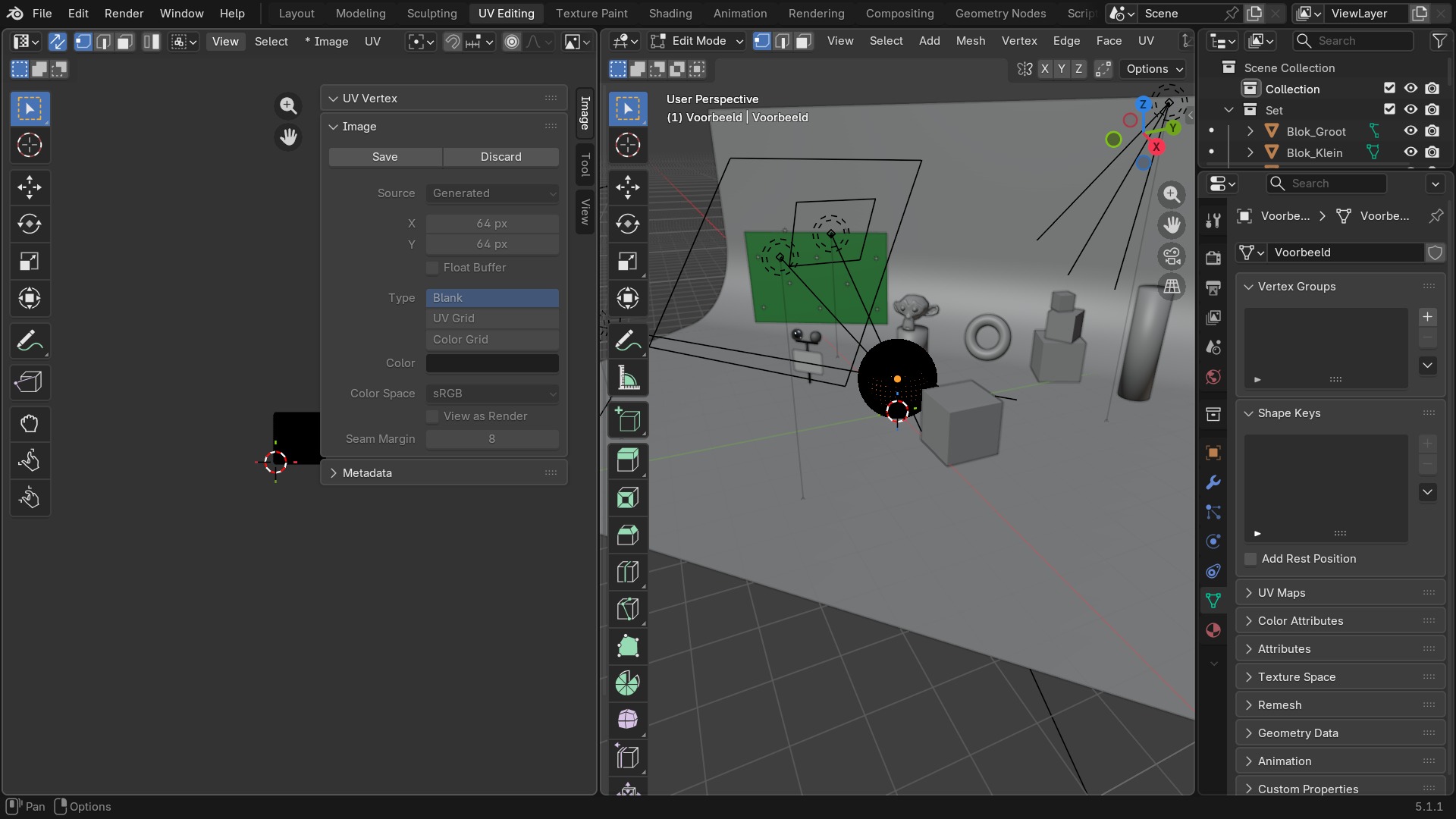Open the Color Space sRGB dropdown
Viewport: 1456px width, 819px height.
492,394
